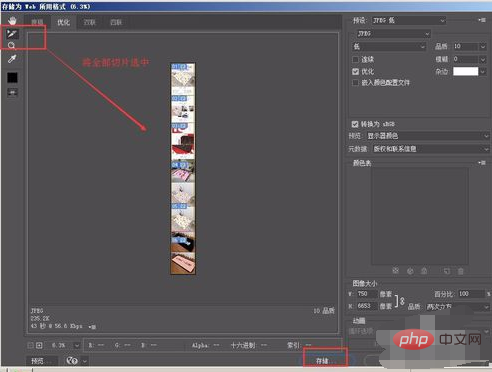This screenshot has height=372, width=492.
Task: Toggle slices visibility button in toolbox
Action: coord(12,92)
